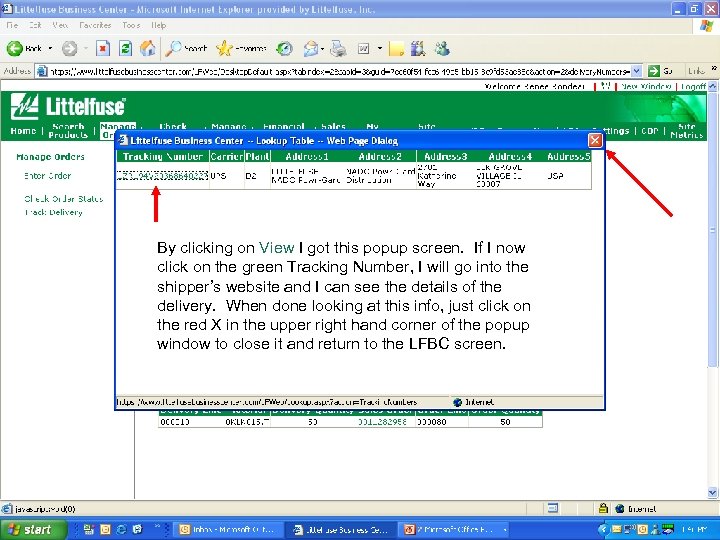Click the green sales order number link in the table
Screen dimensions: 720x540
tap(382, 422)
